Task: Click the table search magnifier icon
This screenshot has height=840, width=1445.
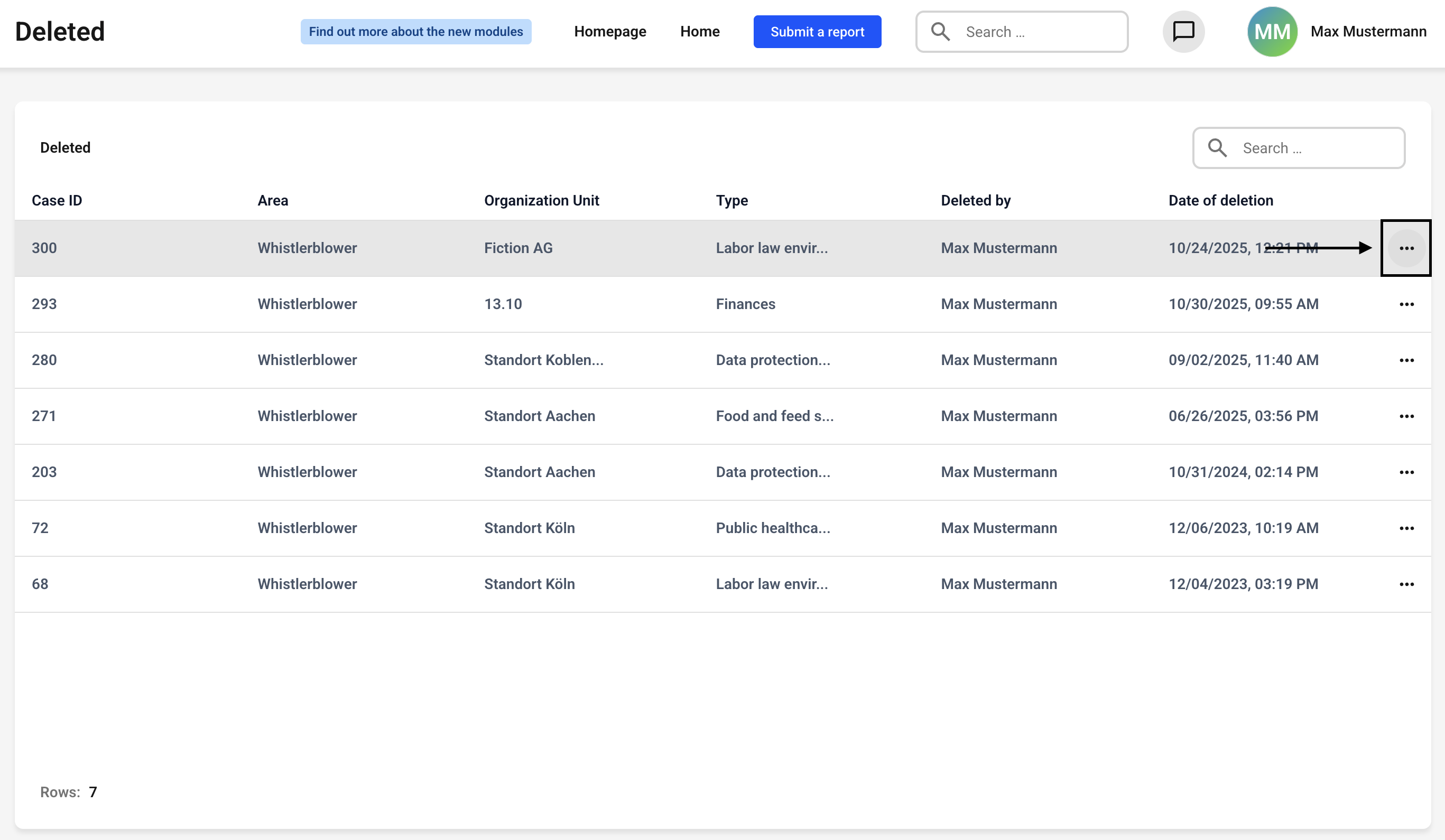Action: point(1217,148)
